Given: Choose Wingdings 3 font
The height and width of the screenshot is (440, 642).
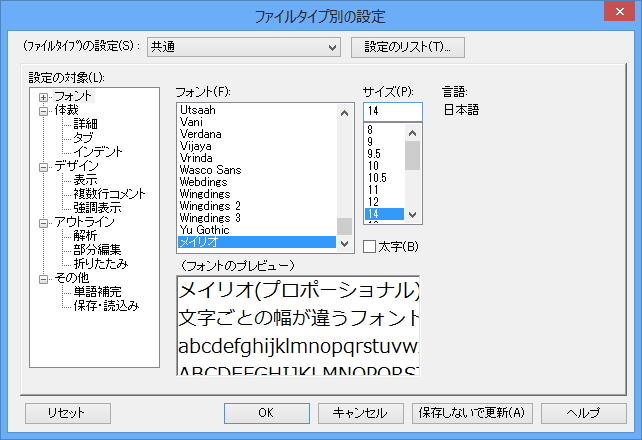Looking at the screenshot, I should [x=257, y=218].
